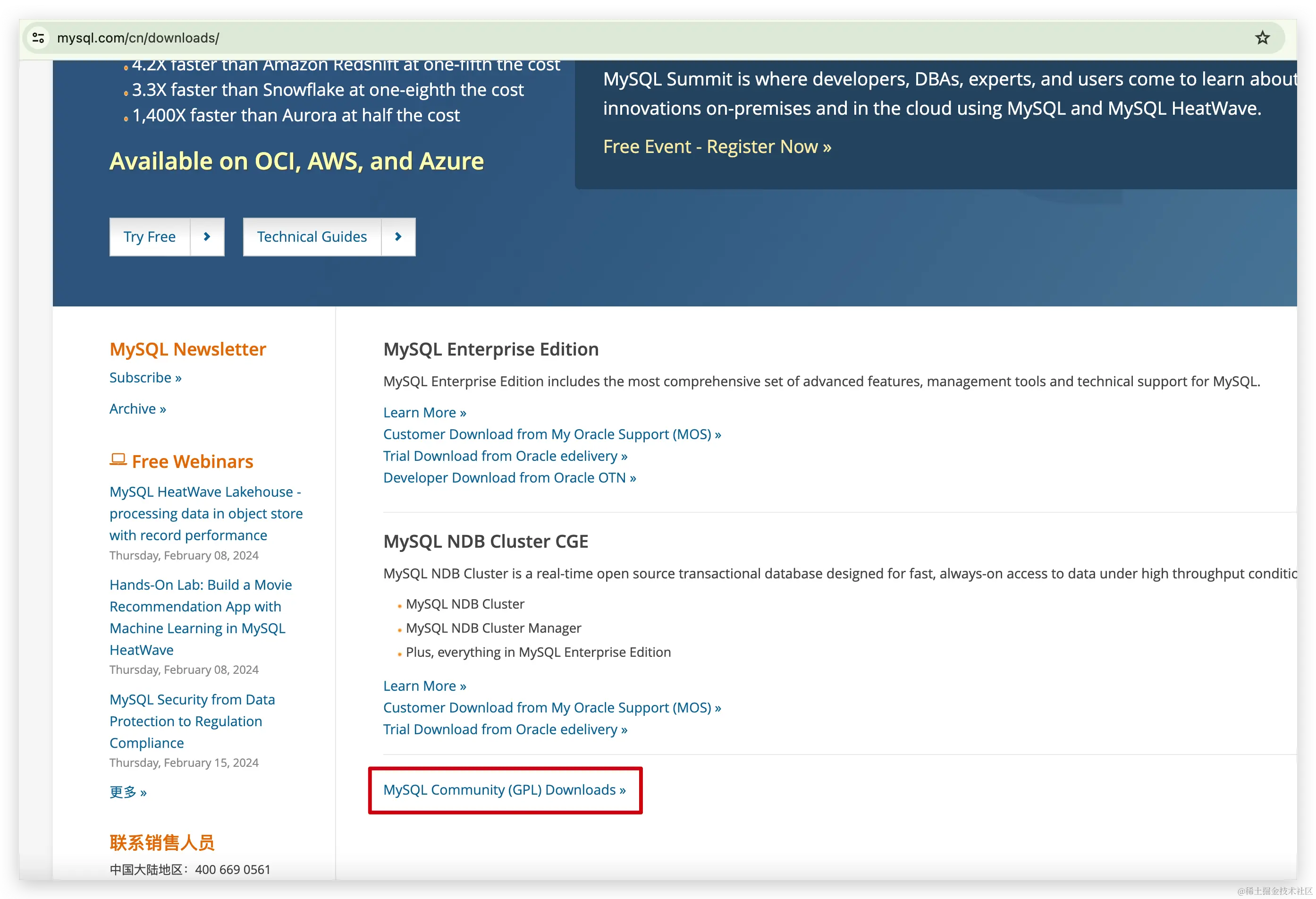Subscribe to the MySQL Newsletter
This screenshot has width=1316, height=899.
145,378
